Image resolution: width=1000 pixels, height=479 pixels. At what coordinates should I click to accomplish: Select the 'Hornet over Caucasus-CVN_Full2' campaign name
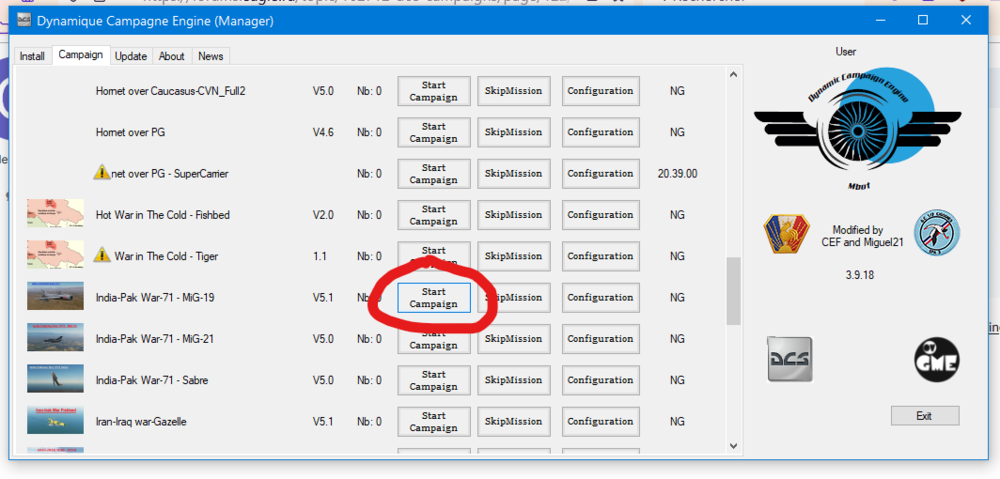tap(170, 91)
